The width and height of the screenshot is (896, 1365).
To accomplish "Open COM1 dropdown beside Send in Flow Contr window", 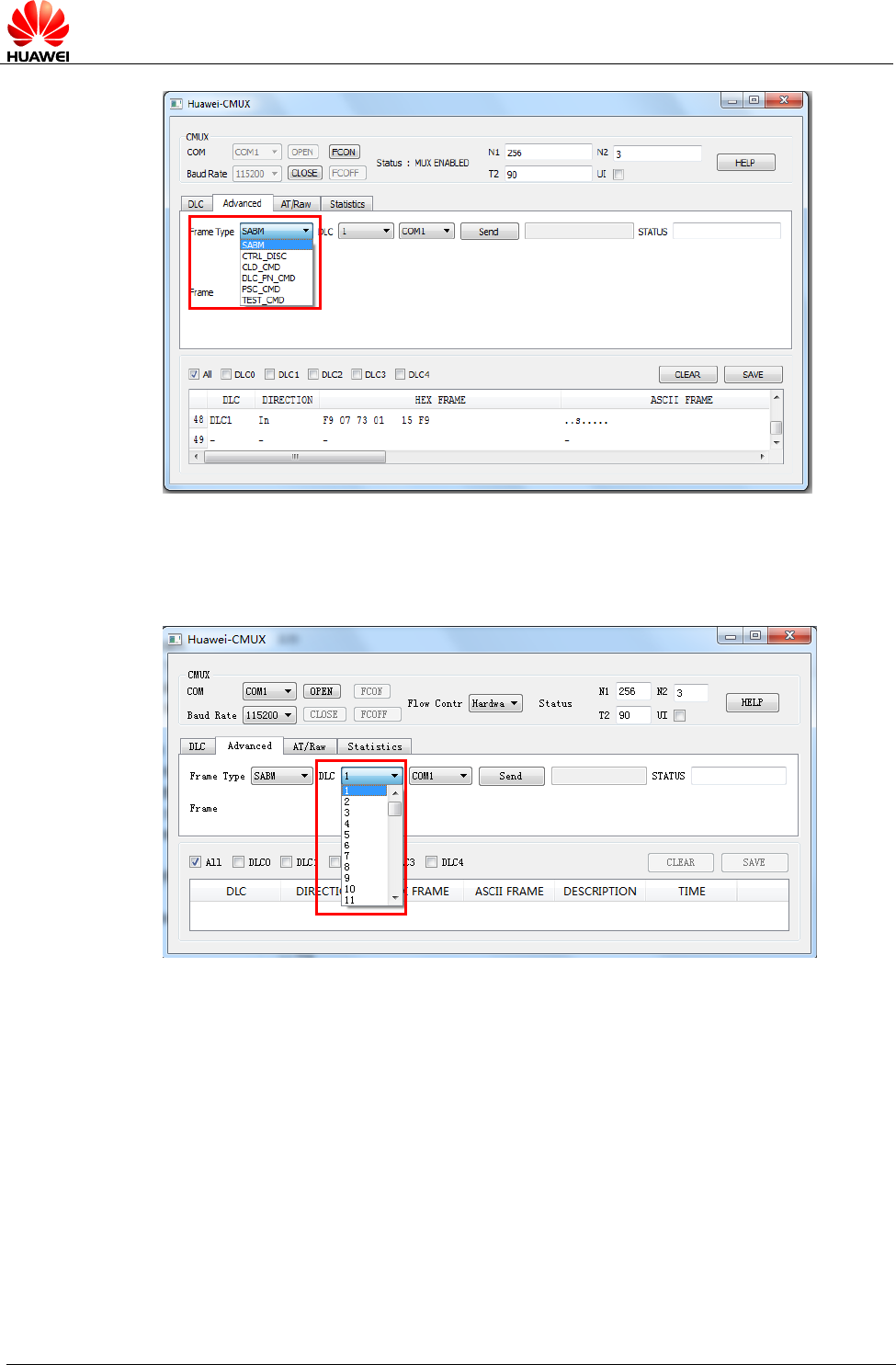I will 440,776.
